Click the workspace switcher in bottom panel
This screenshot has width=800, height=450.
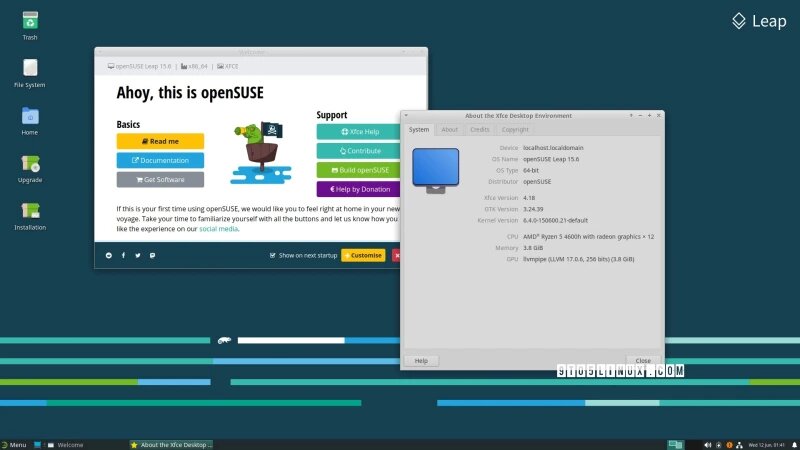coord(676,445)
